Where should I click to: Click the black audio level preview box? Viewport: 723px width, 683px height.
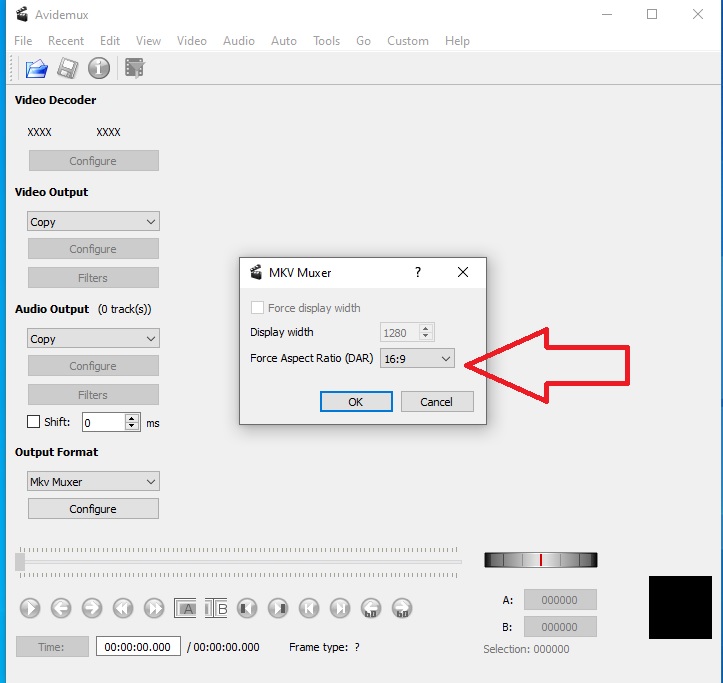tap(680, 607)
